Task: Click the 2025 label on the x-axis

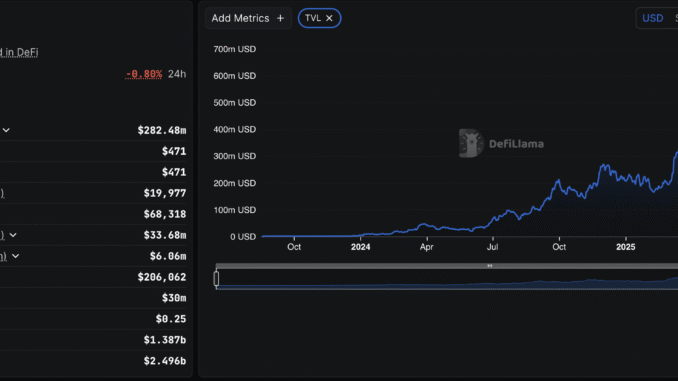Action: click(x=626, y=247)
